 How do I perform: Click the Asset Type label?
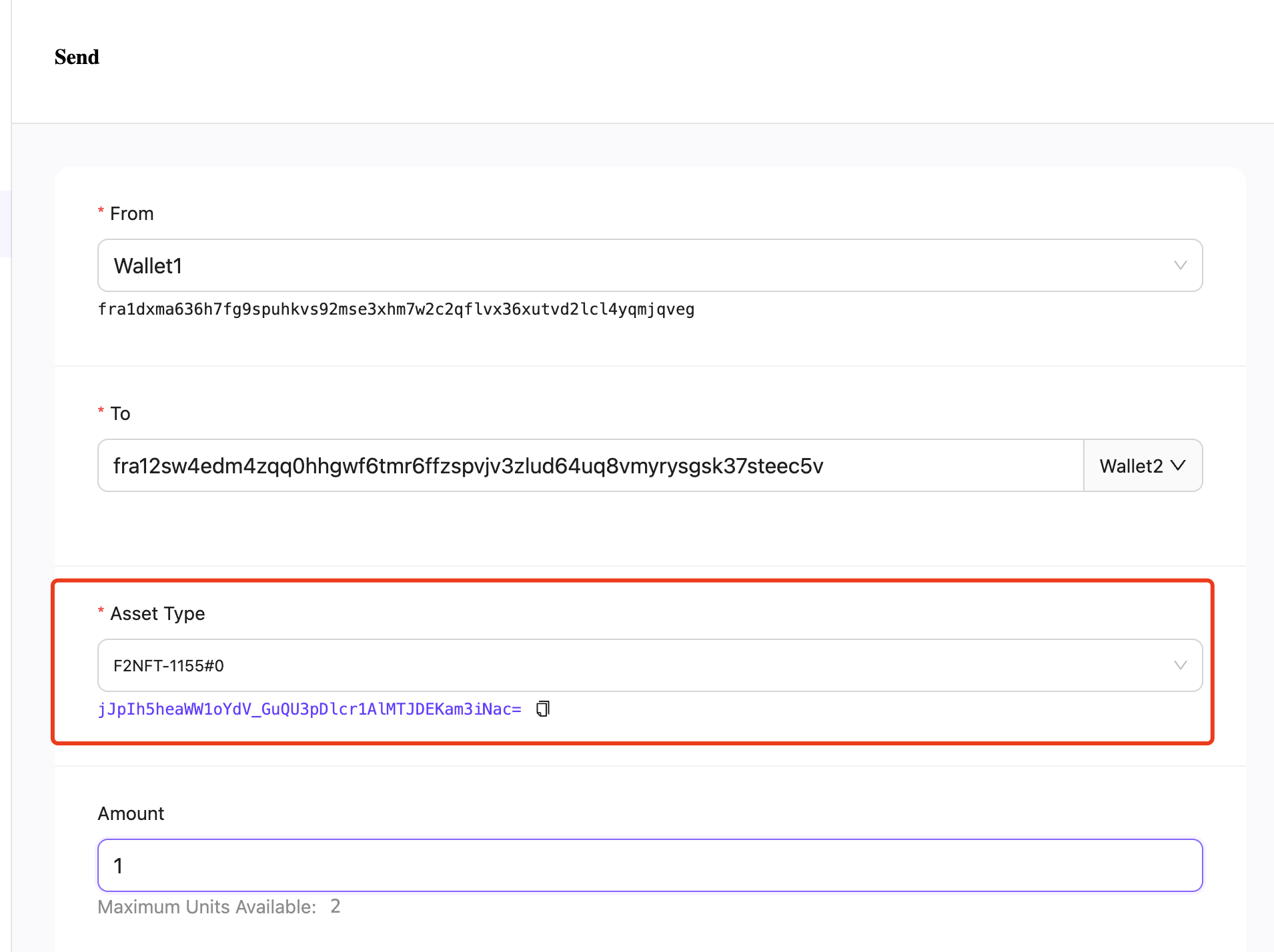point(157,613)
